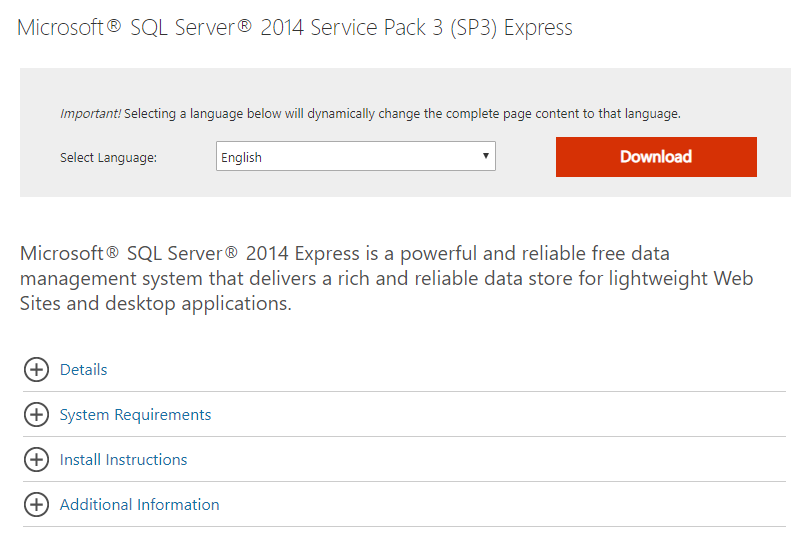Click the plus icon beside Details
800x555 pixels.
click(x=36, y=370)
